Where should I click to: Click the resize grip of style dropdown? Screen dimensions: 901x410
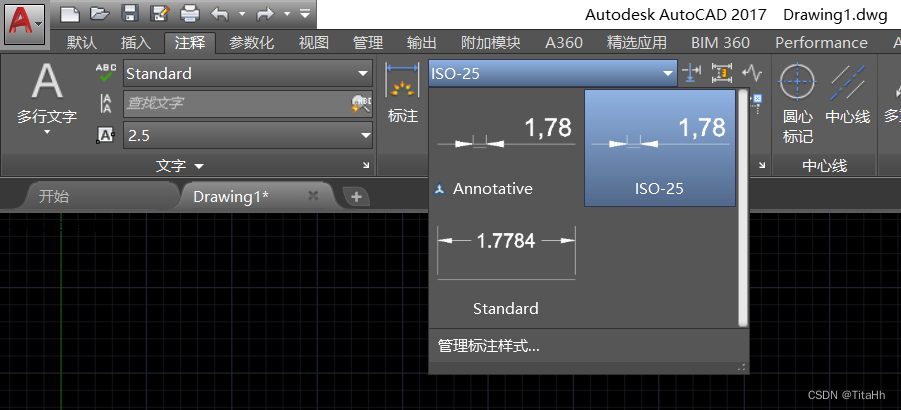(x=742, y=366)
